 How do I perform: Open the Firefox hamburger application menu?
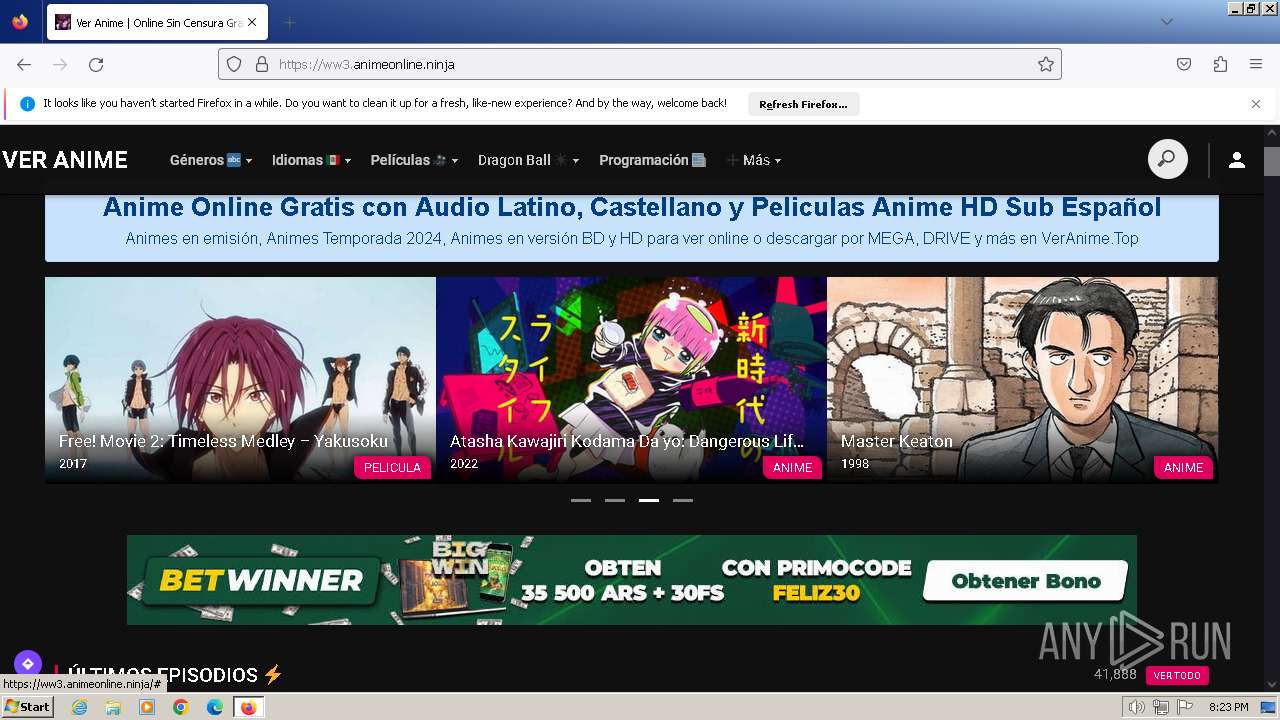[1256, 64]
